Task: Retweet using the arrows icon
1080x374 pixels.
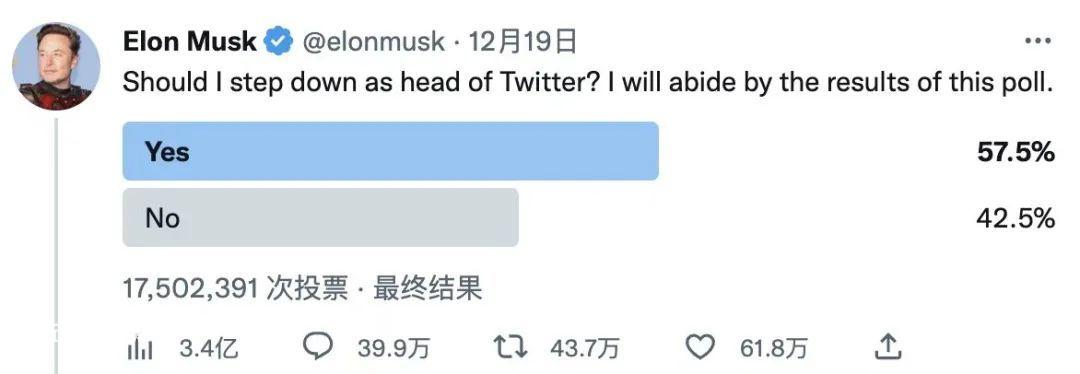Action: tap(510, 349)
